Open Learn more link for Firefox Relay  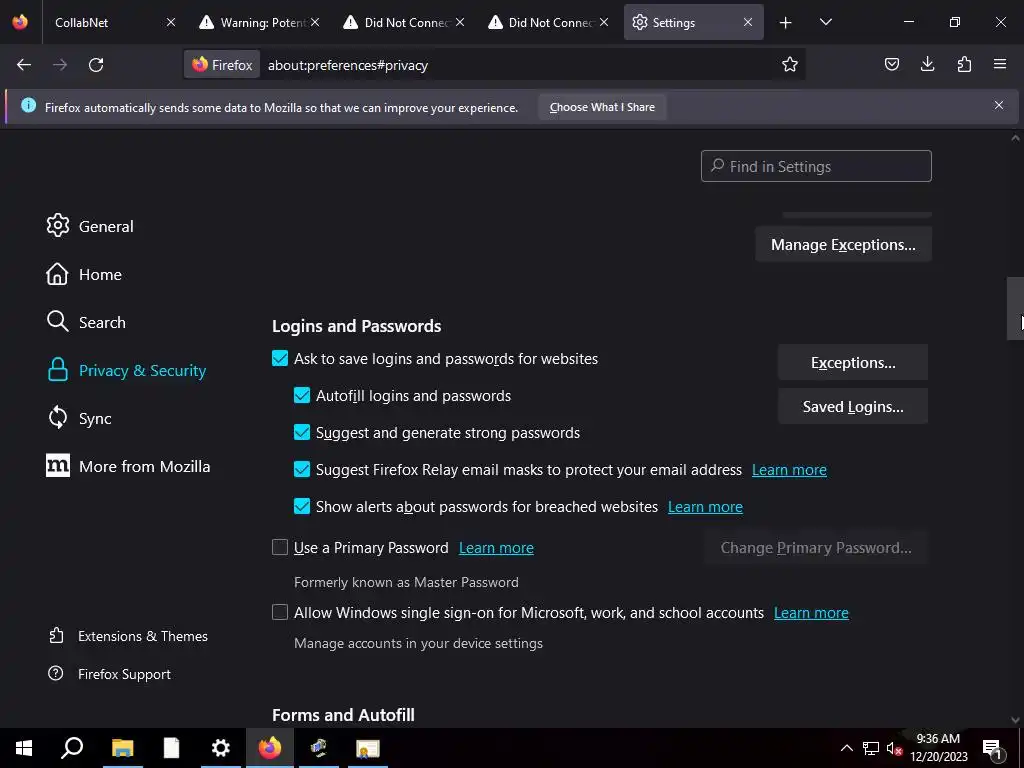789,470
